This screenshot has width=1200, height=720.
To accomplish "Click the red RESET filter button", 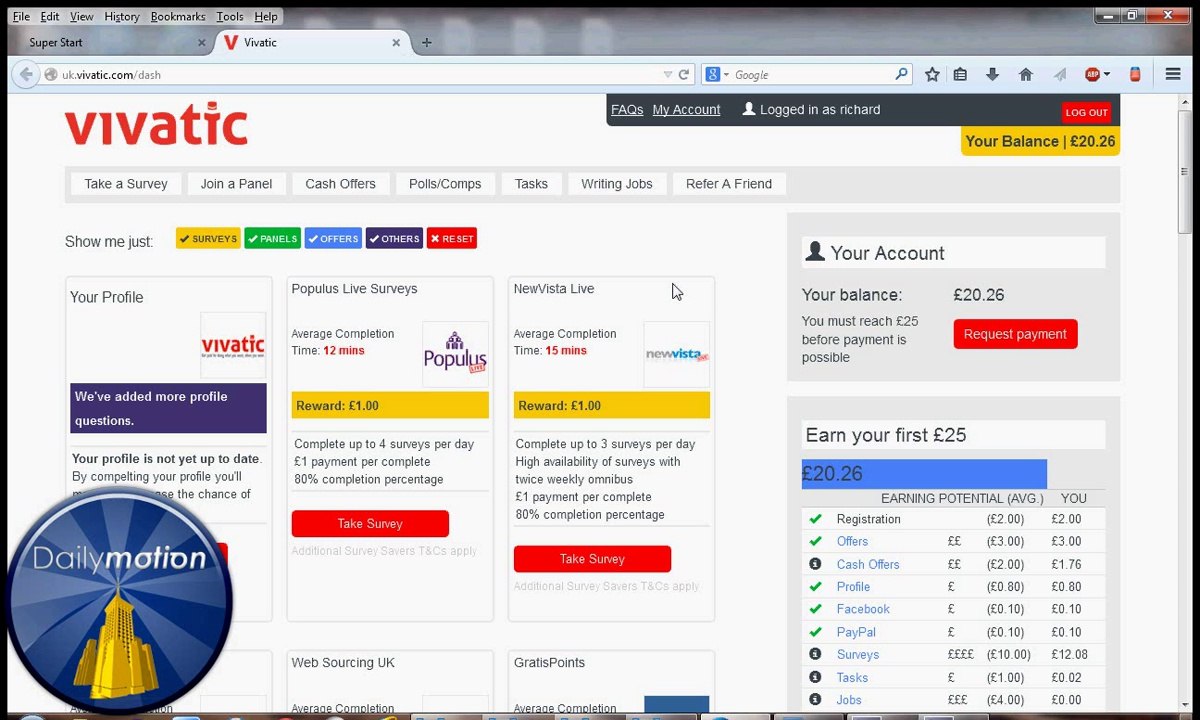I will [x=452, y=239].
